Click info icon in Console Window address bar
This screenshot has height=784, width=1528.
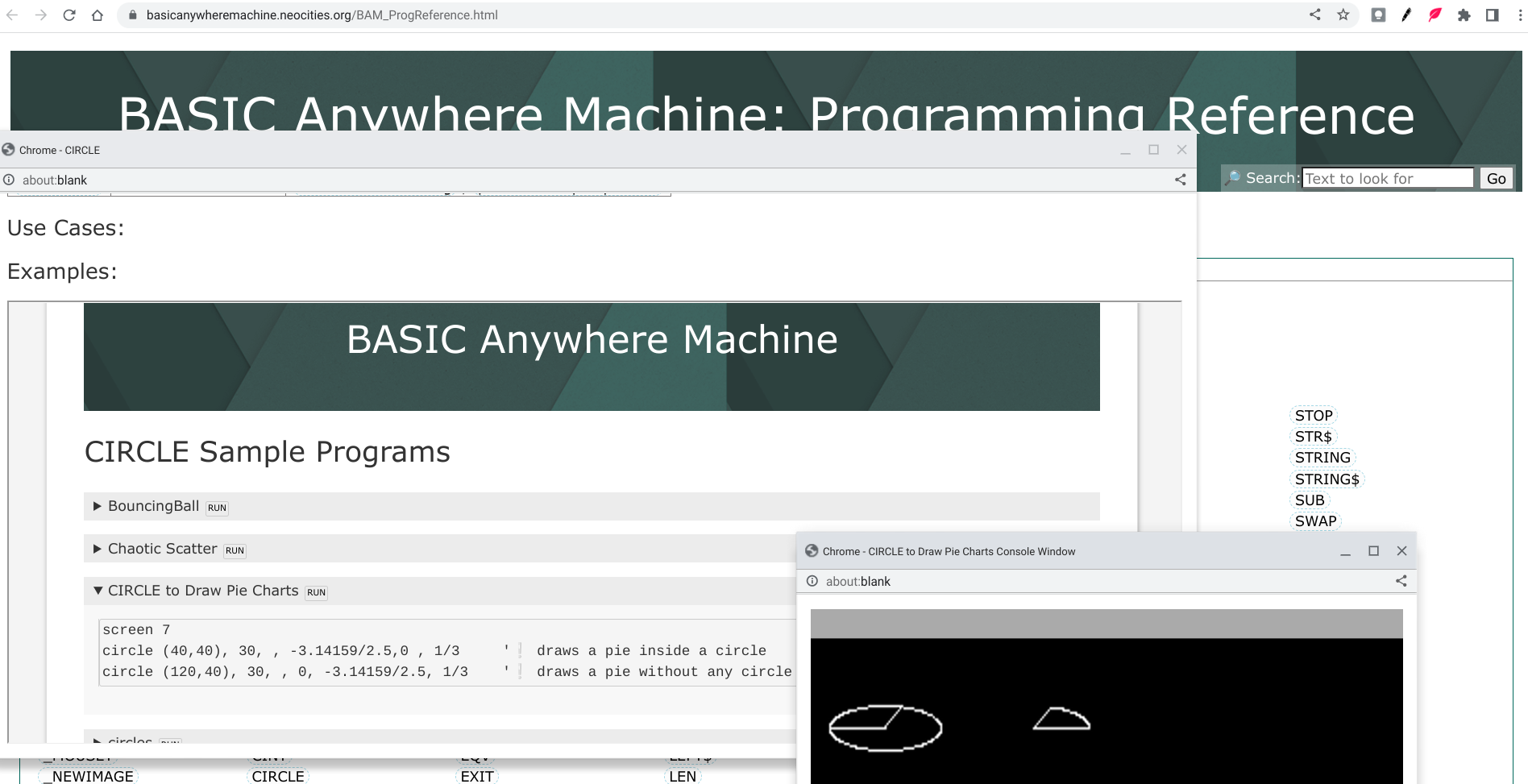pos(812,581)
